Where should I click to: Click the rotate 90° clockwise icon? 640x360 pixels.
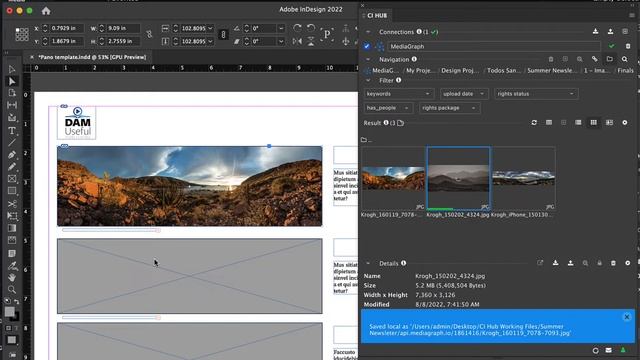click(x=297, y=28)
